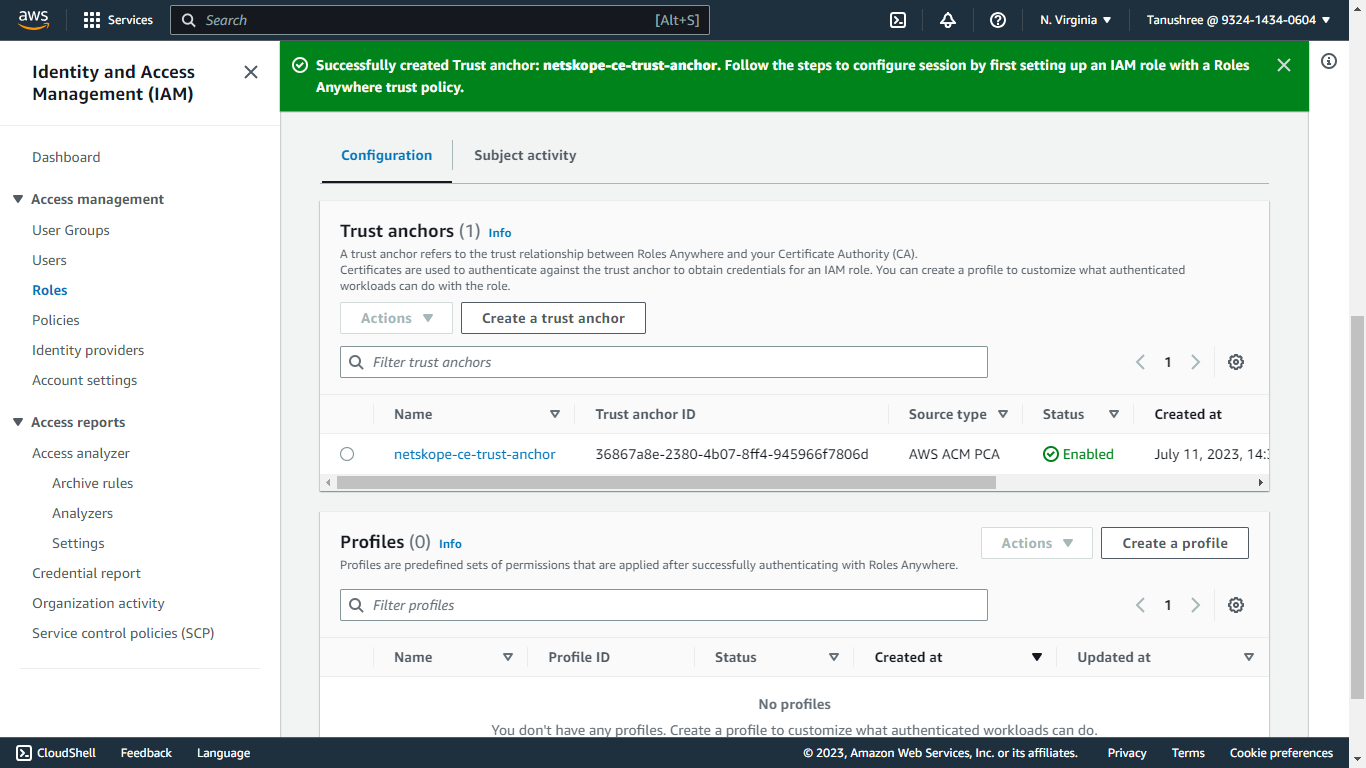Image resolution: width=1366 pixels, height=768 pixels.
Task: Open Roles in the sidebar
Action: point(50,290)
